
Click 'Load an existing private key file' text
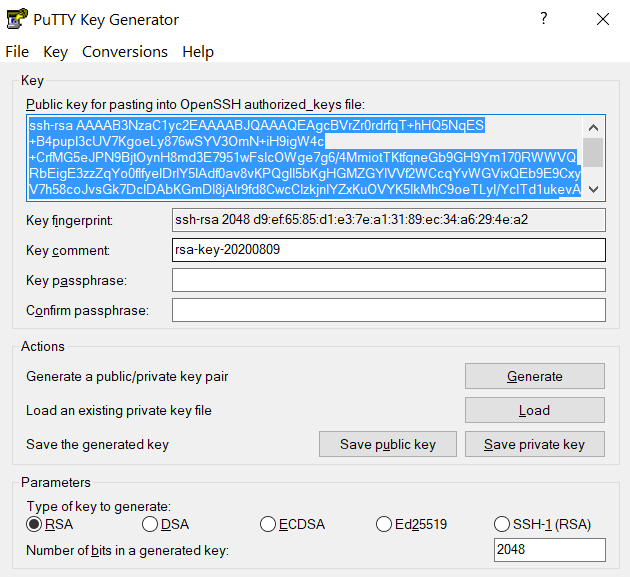point(119,411)
